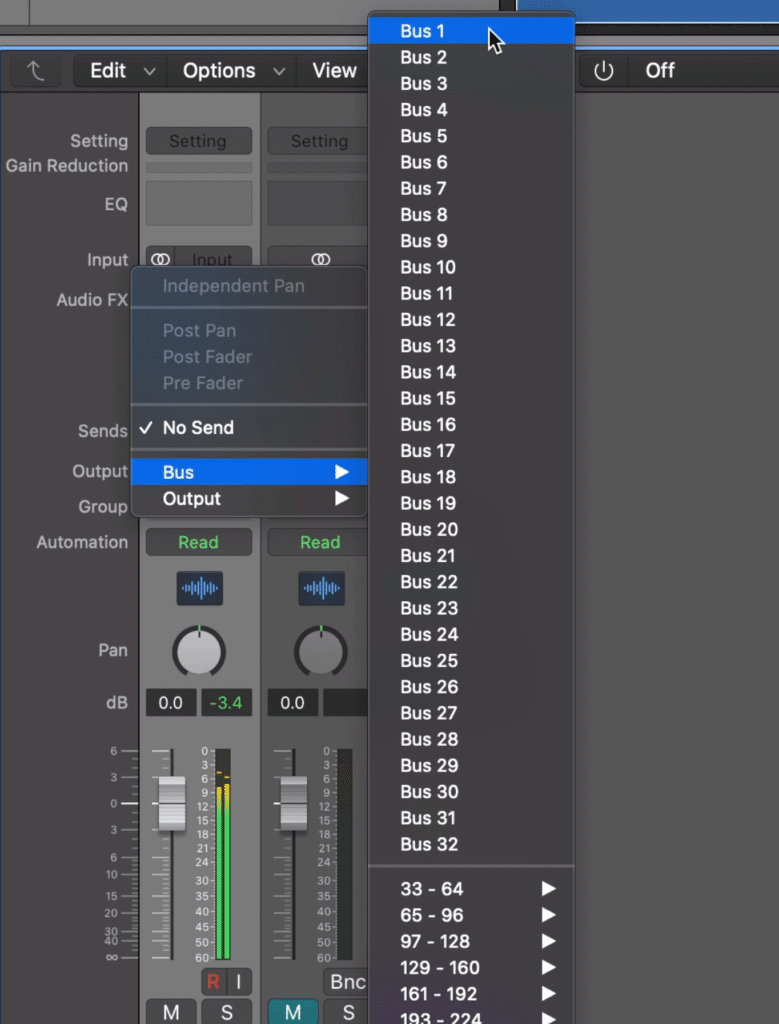
Task: Solo the second channel strip
Action: point(346,1012)
